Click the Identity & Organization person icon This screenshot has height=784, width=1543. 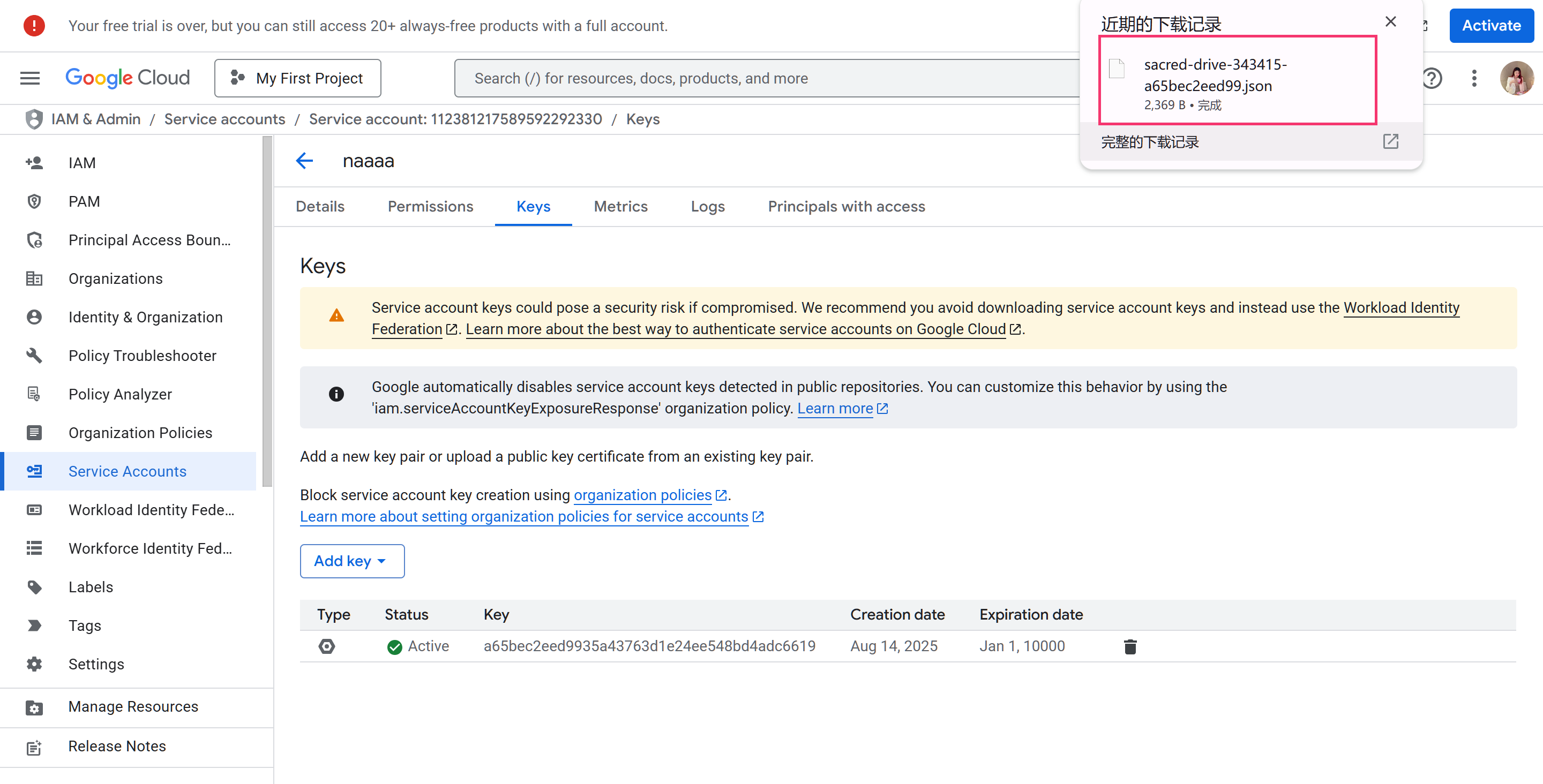[x=34, y=317]
